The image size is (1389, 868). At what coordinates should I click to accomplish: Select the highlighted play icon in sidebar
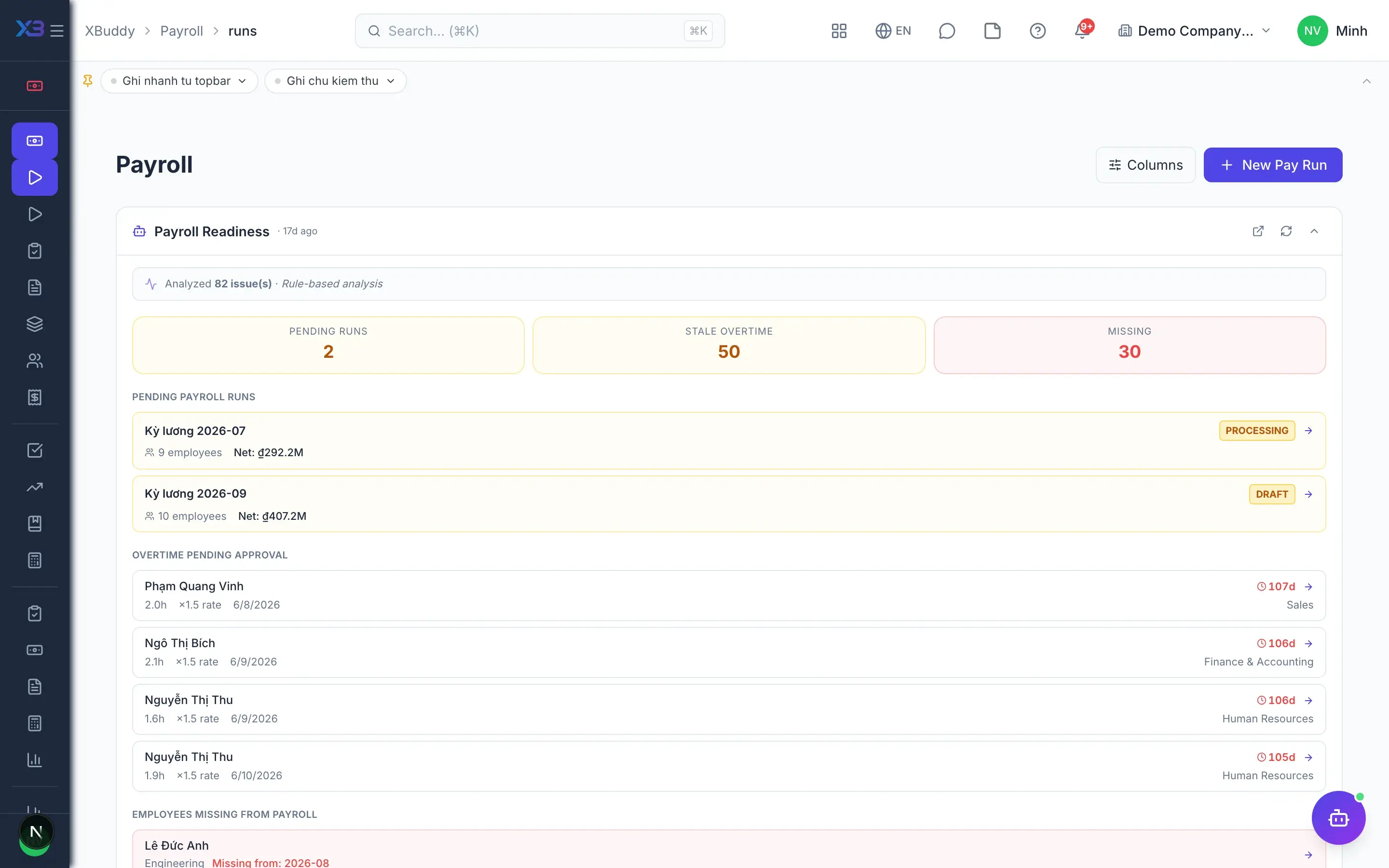tap(34, 177)
